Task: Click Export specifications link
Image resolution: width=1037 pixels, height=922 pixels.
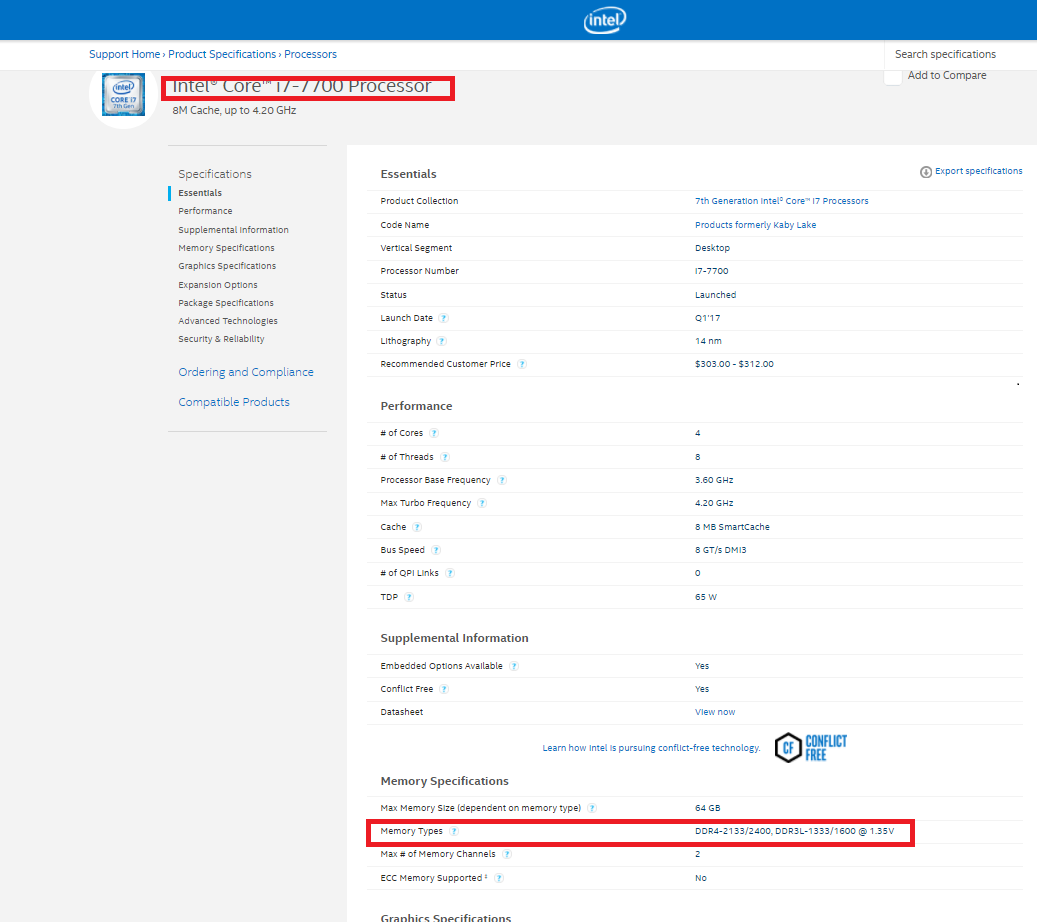Action: pos(978,171)
